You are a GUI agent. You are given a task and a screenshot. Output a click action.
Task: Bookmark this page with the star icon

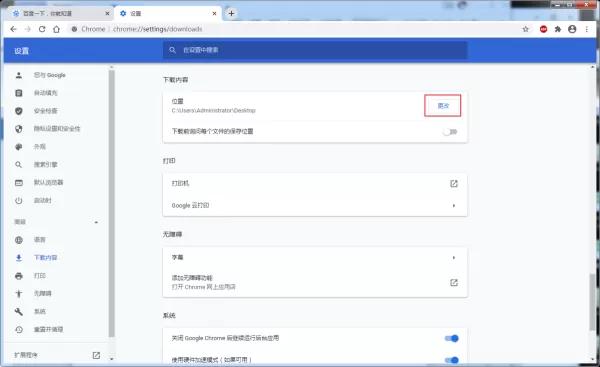[526, 29]
